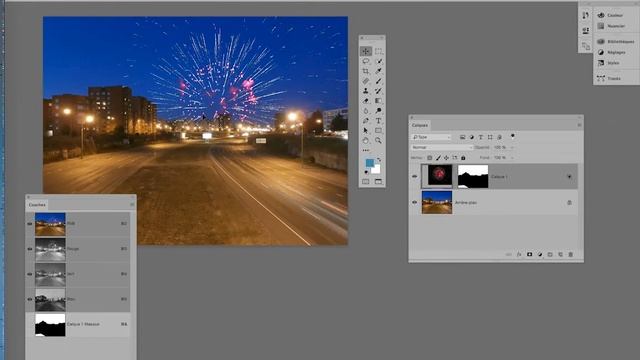
Task: Select the Move tool
Action: (366, 51)
